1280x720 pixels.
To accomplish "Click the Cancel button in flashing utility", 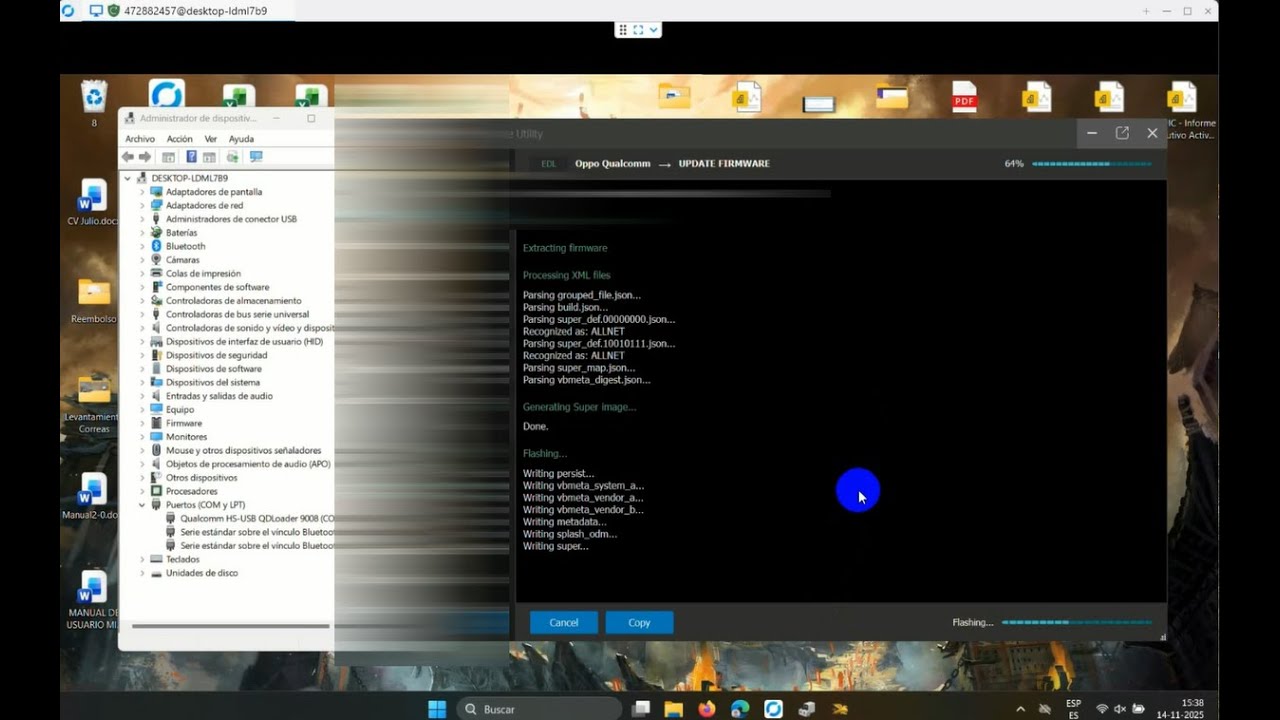I will coord(564,622).
